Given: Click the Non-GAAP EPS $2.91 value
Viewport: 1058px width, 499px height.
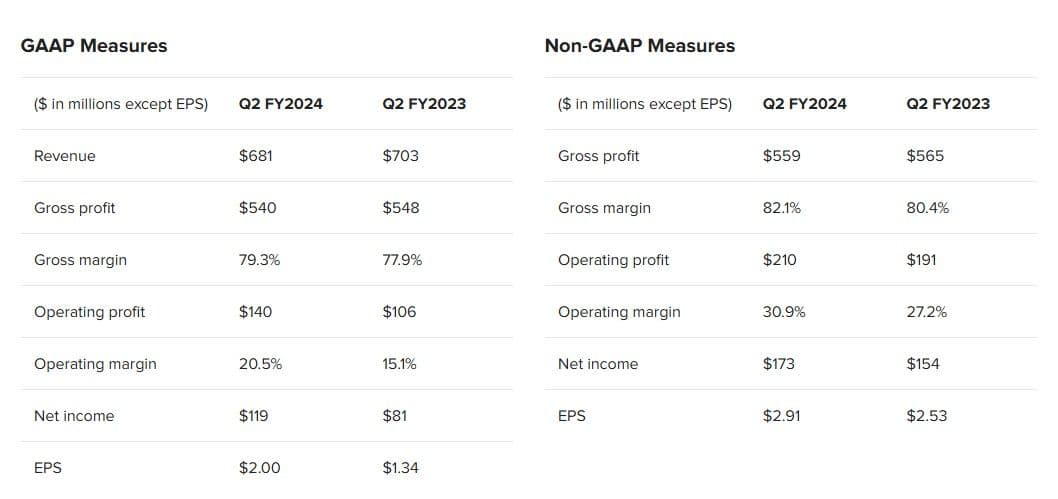Looking at the screenshot, I should 782,416.
